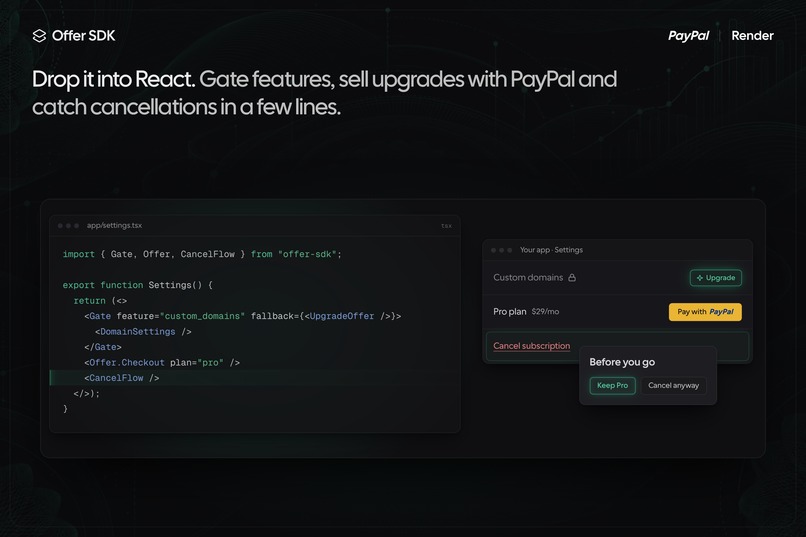Screen dimensions: 806x537
Task: Click the Pro plan label
Action: point(509,311)
